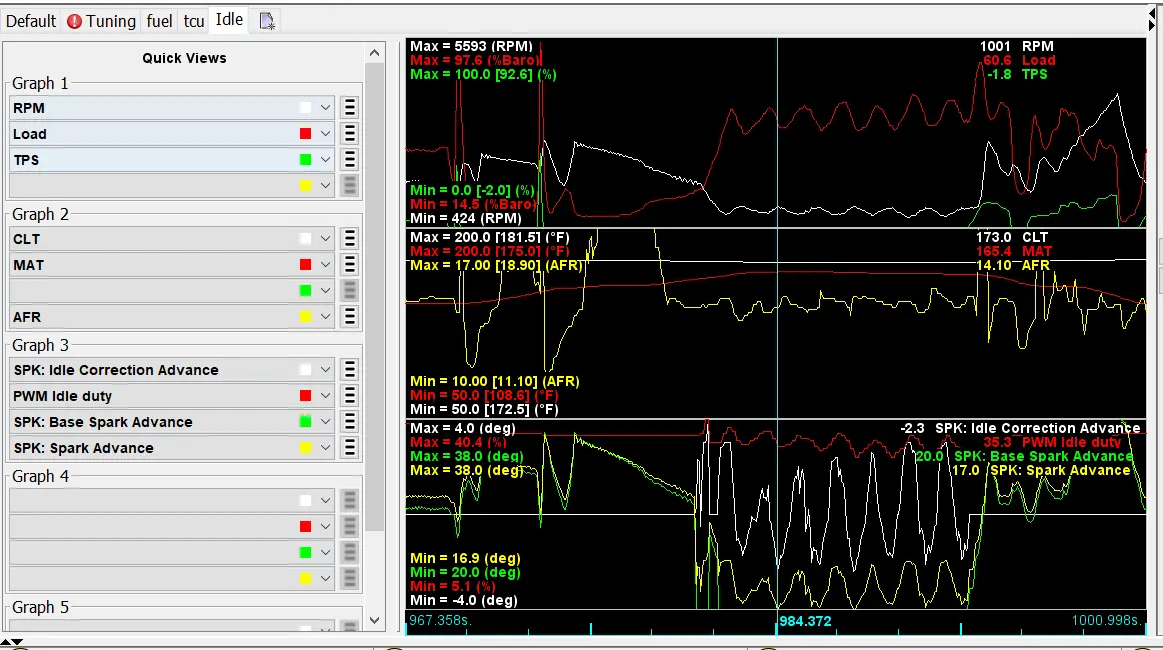This screenshot has height=650, width=1163.
Task: Expand SPK: Base Spark Advance dropdown
Action: point(325,421)
